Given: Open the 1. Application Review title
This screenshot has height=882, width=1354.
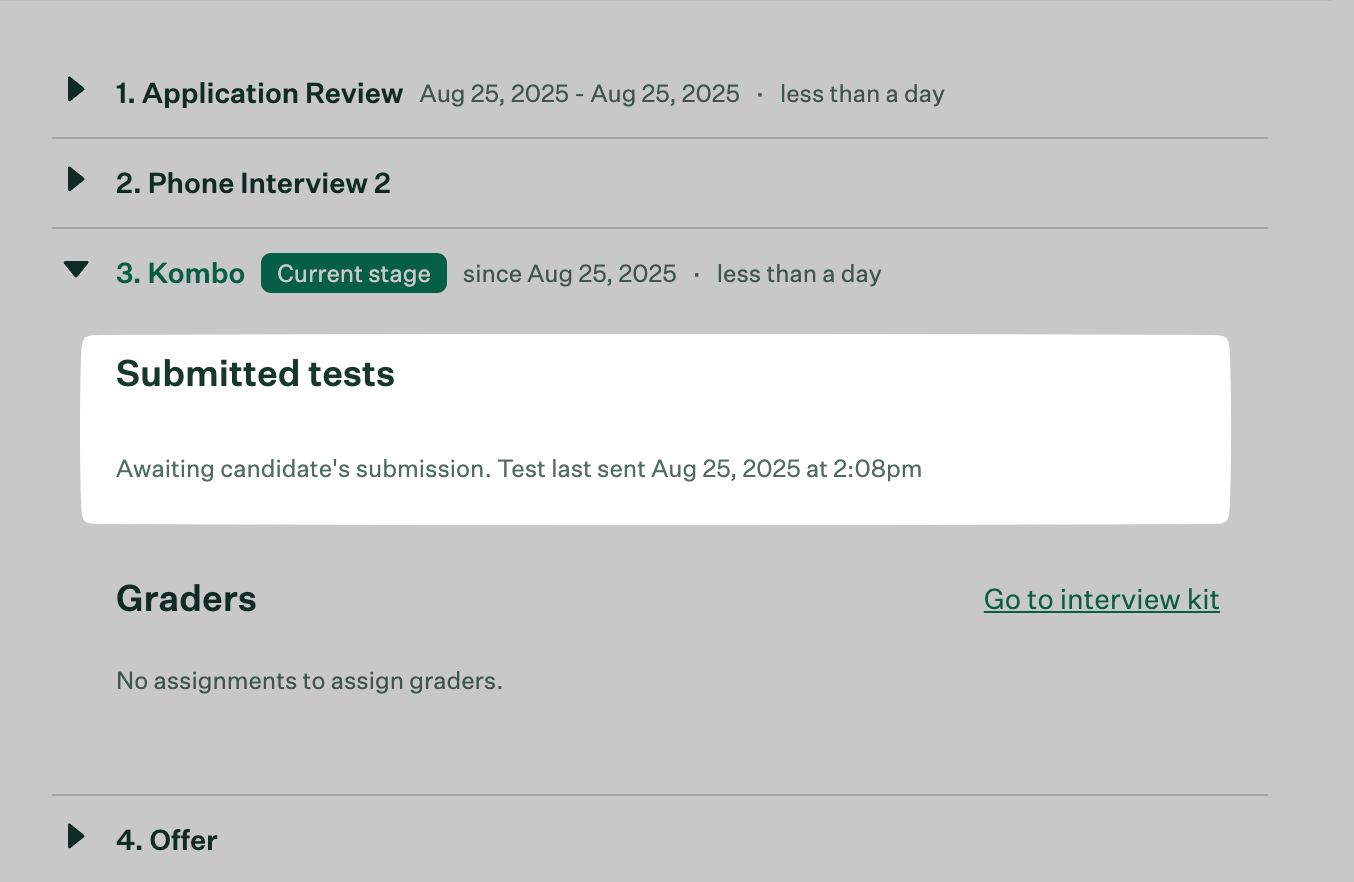Looking at the screenshot, I should [259, 94].
